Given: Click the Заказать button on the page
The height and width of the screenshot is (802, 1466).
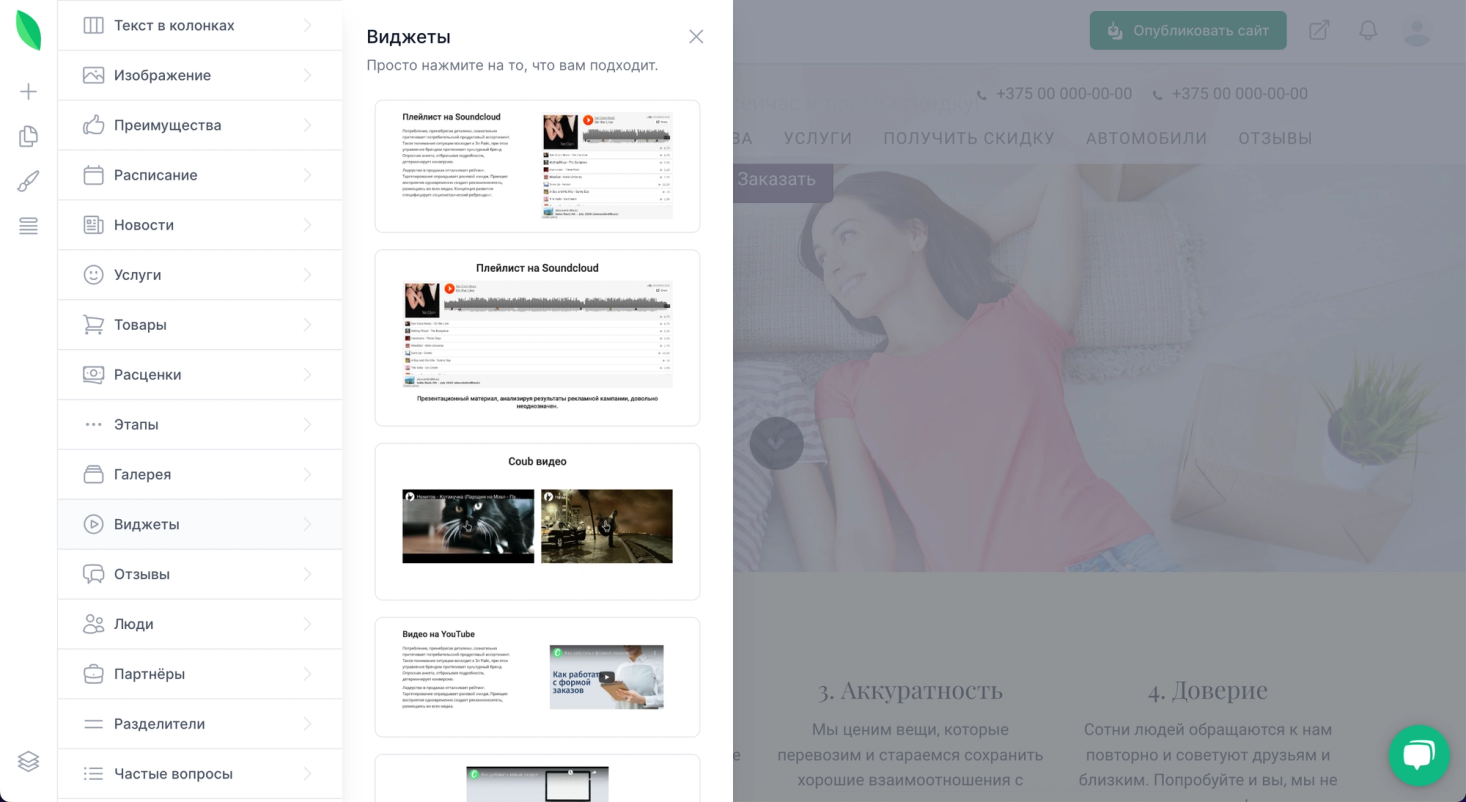Looking at the screenshot, I should click(x=783, y=180).
